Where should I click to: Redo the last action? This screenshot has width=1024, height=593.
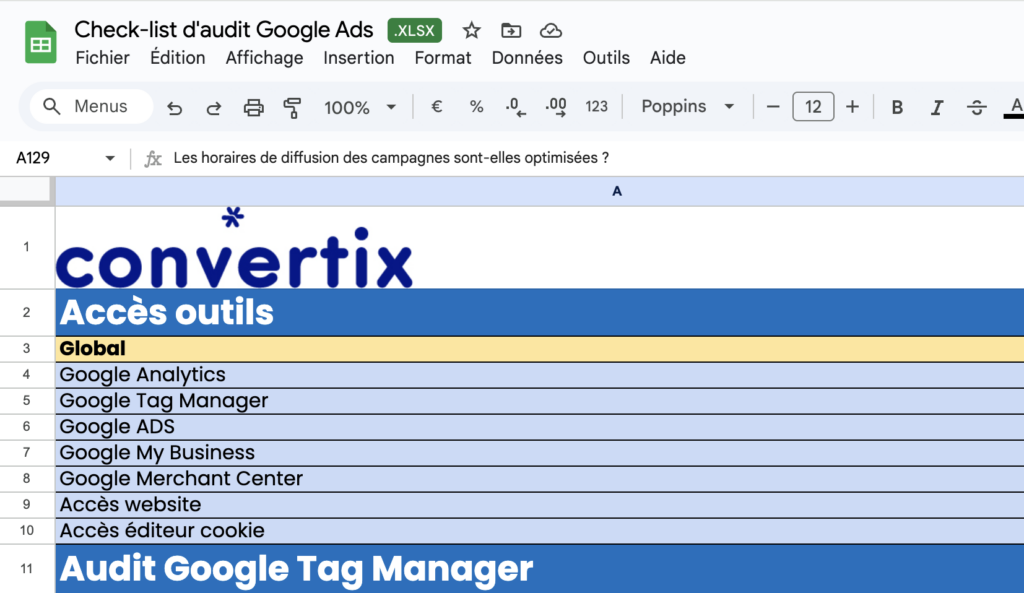coord(214,107)
